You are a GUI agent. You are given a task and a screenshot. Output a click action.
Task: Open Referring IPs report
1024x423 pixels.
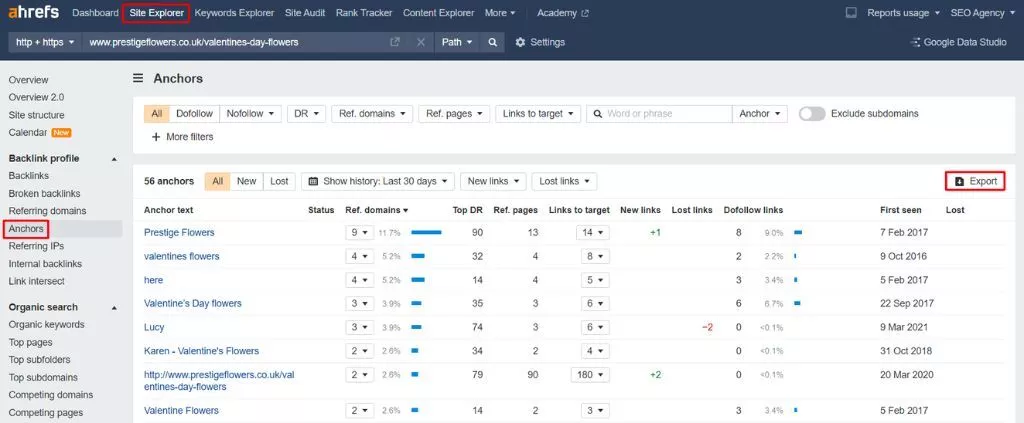pos(36,246)
